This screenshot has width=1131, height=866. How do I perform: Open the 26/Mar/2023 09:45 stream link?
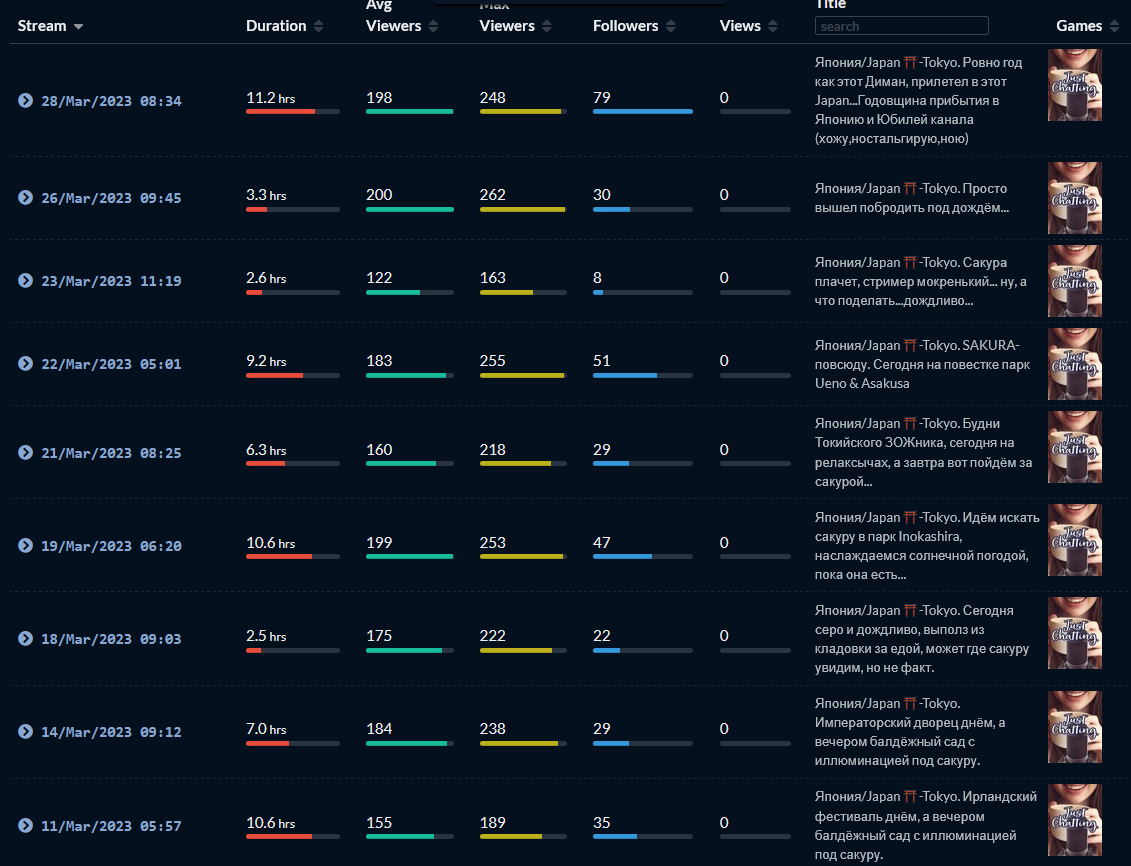111,198
